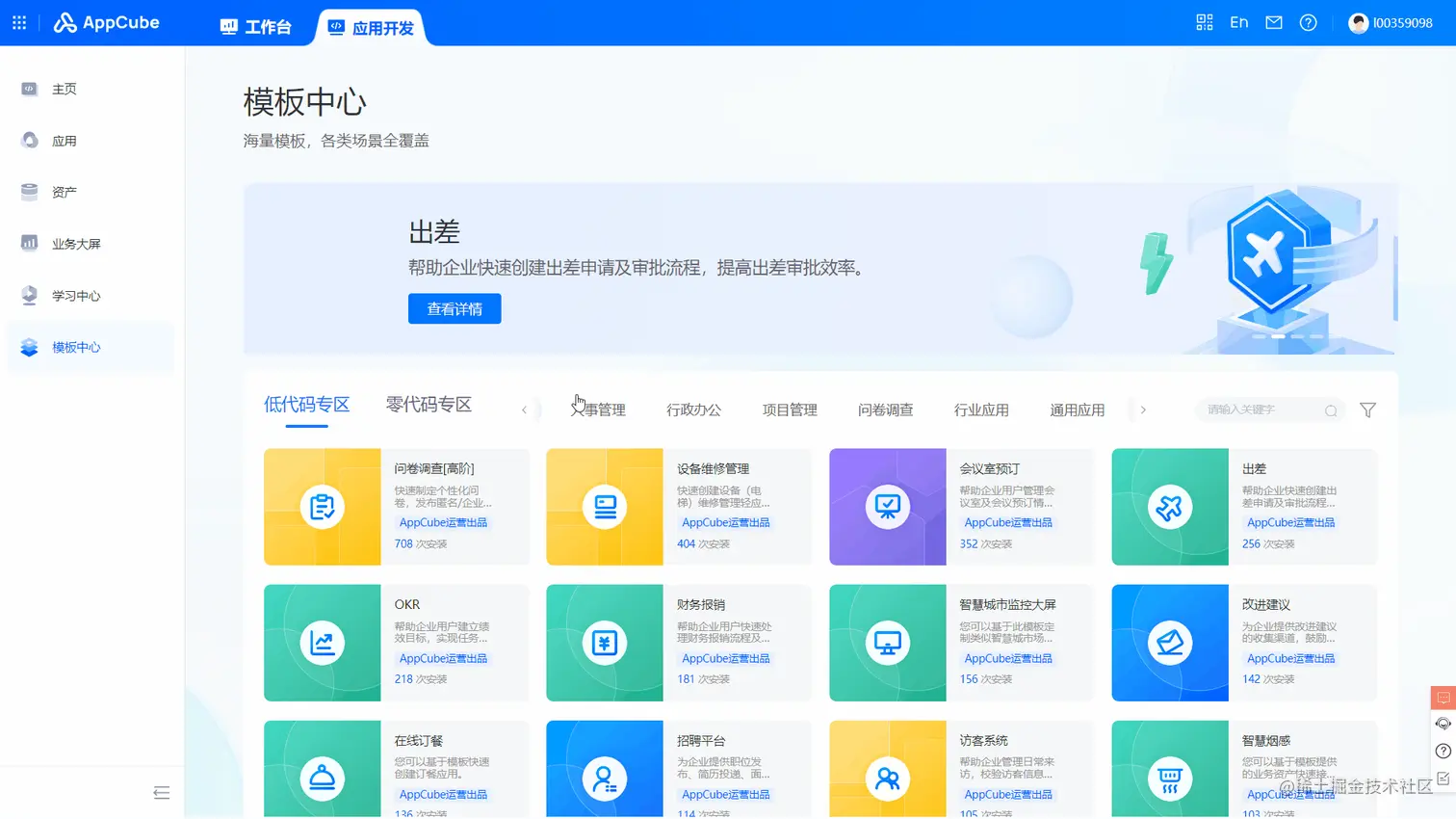Open the filter funnel icon
Image resolution: width=1456 pixels, height=819 pixels.
[1367, 410]
